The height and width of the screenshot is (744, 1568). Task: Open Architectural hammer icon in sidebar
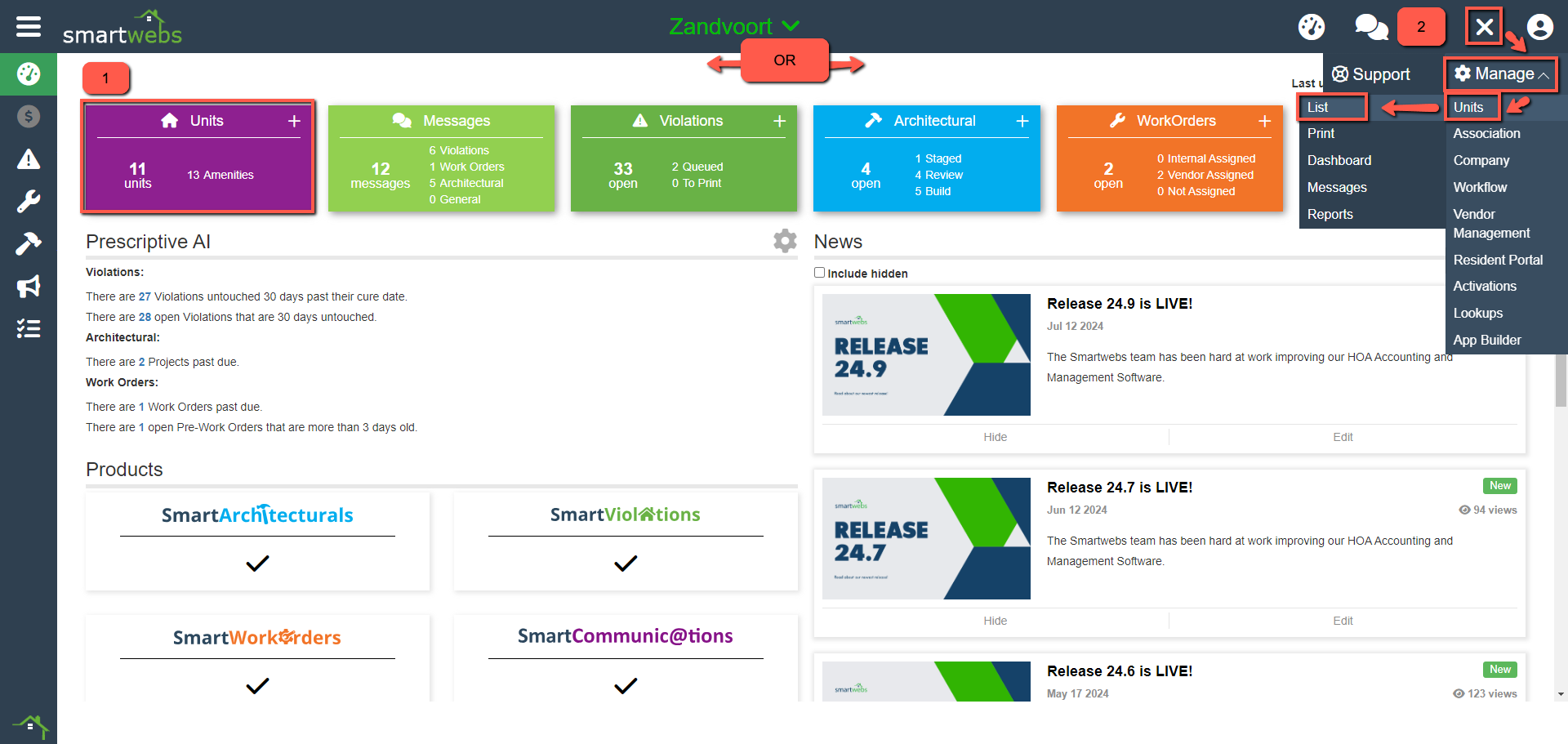[x=29, y=243]
